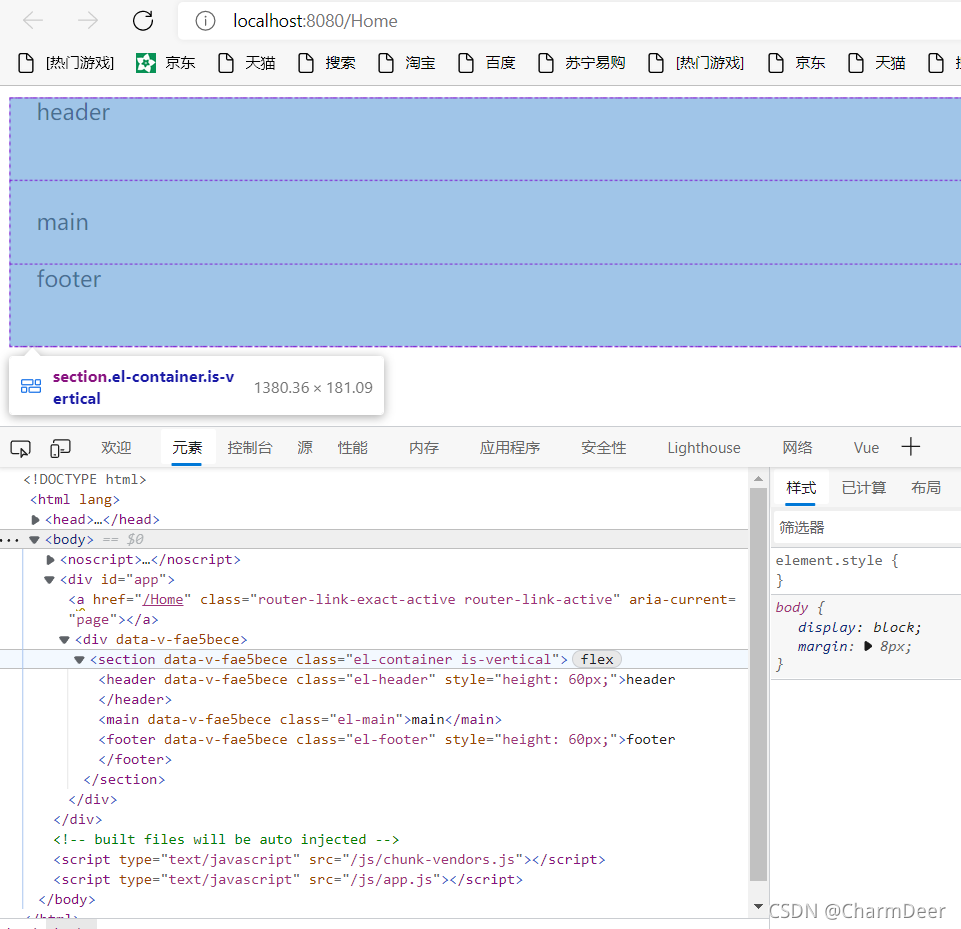961x929 pixels.
Task: Select the header el-header DOM line
Action: [x=387, y=680]
